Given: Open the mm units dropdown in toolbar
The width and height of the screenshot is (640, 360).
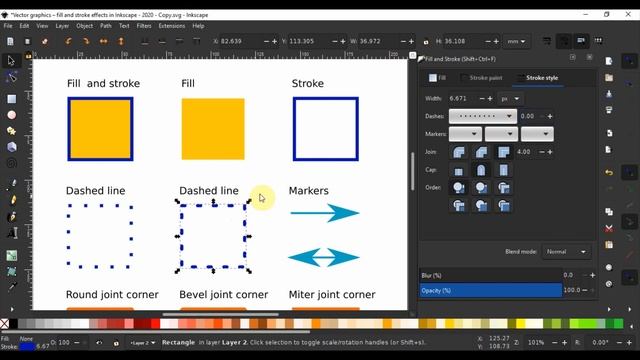Looking at the screenshot, I should (x=516, y=41).
